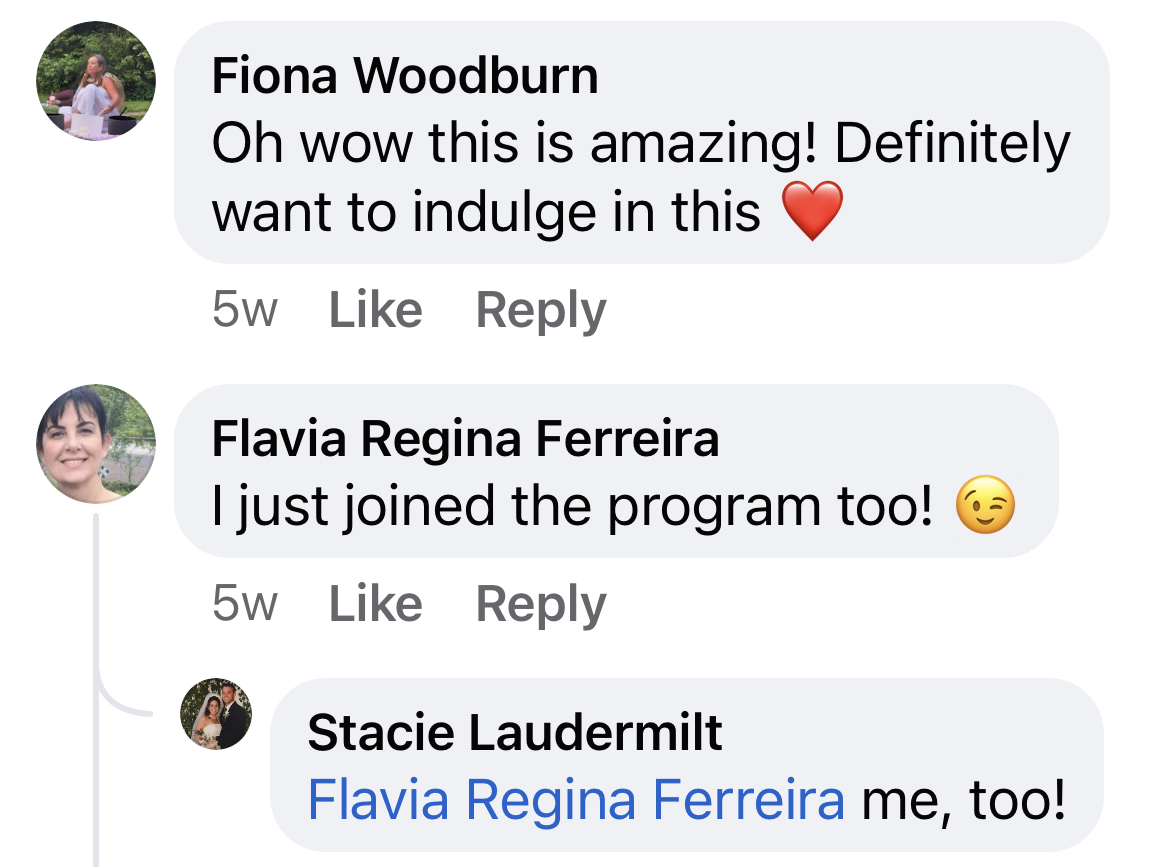Click the 5w timestamp under Fiona's comment

tap(244, 310)
